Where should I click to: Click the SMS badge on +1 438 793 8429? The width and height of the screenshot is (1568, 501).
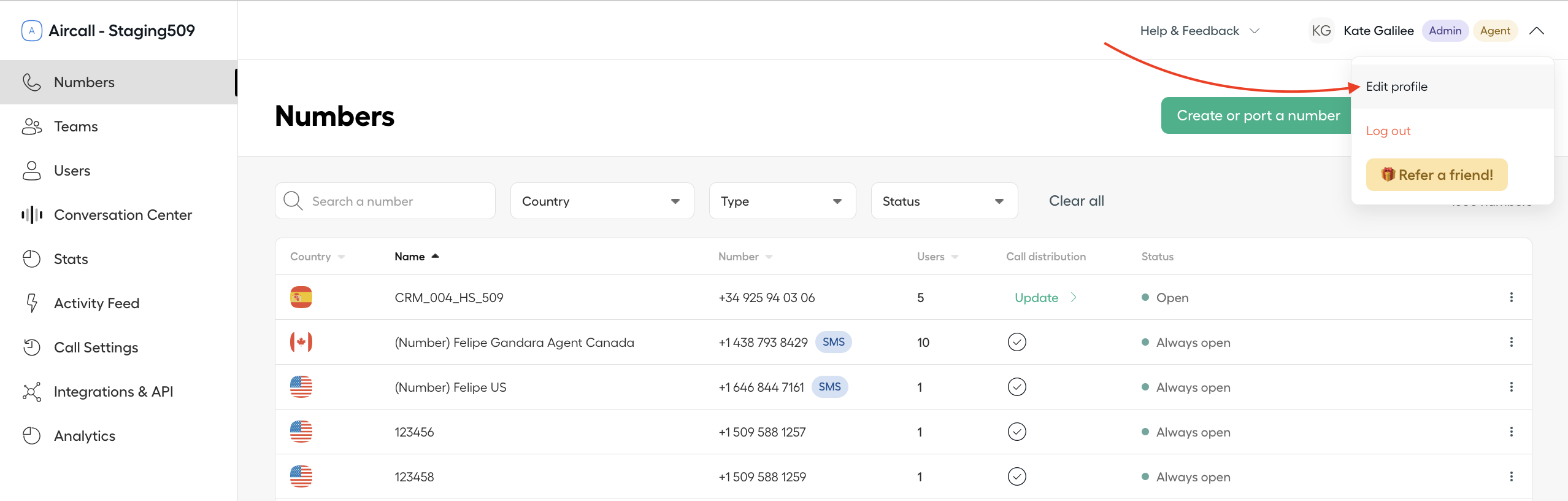834,342
